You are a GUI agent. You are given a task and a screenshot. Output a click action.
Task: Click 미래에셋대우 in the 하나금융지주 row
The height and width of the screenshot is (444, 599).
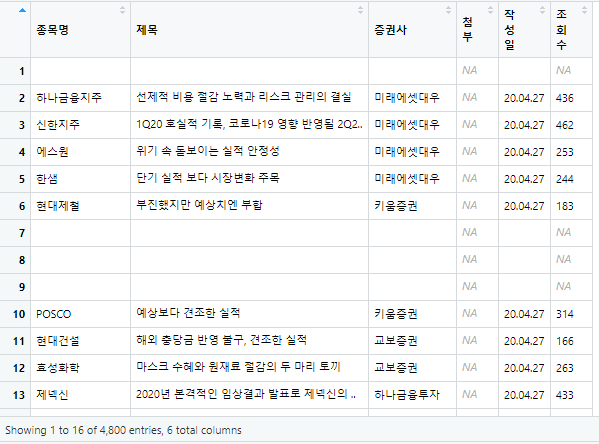tap(407, 98)
